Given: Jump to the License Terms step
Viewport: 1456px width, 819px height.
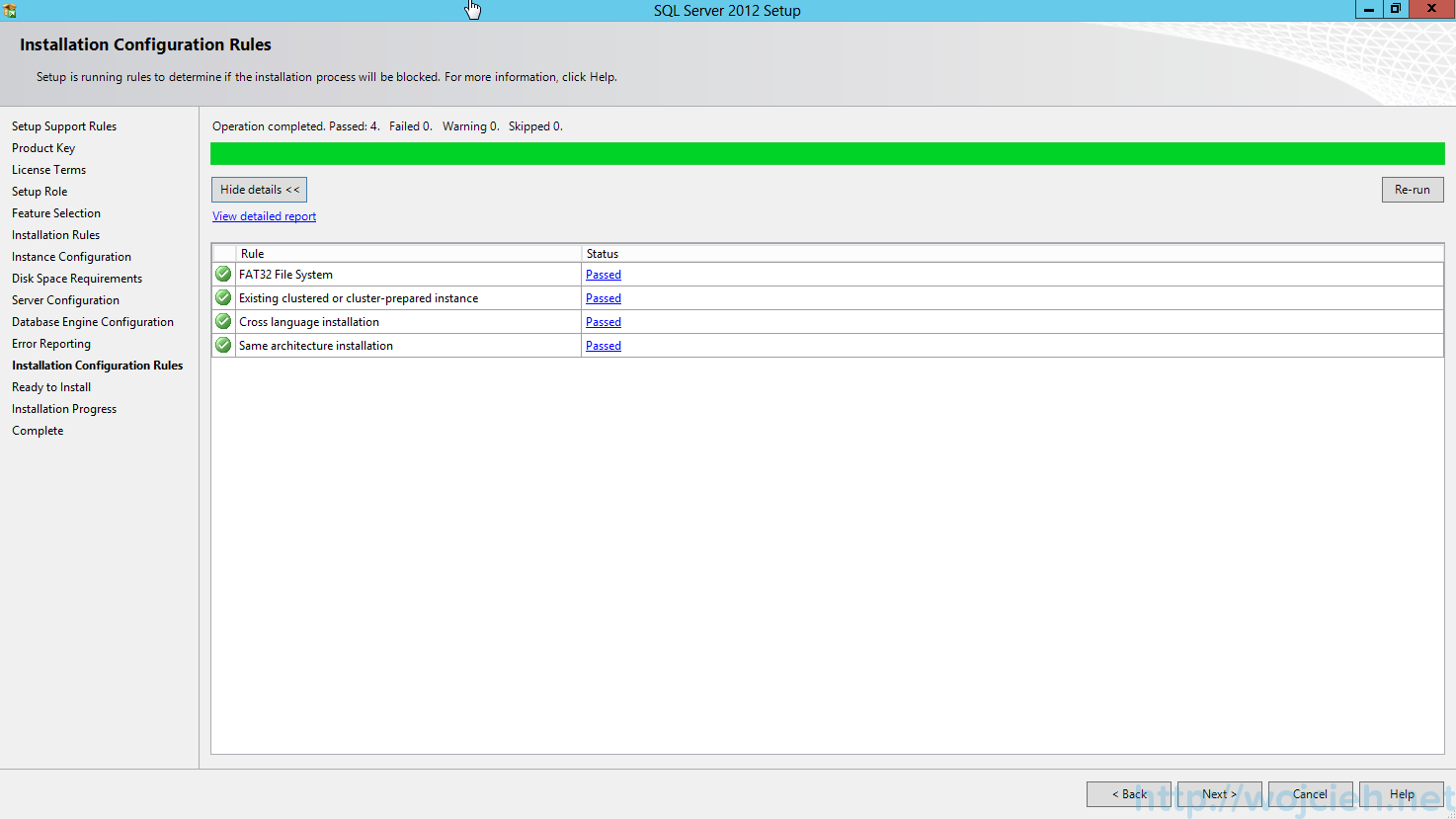Looking at the screenshot, I should (x=48, y=170).
